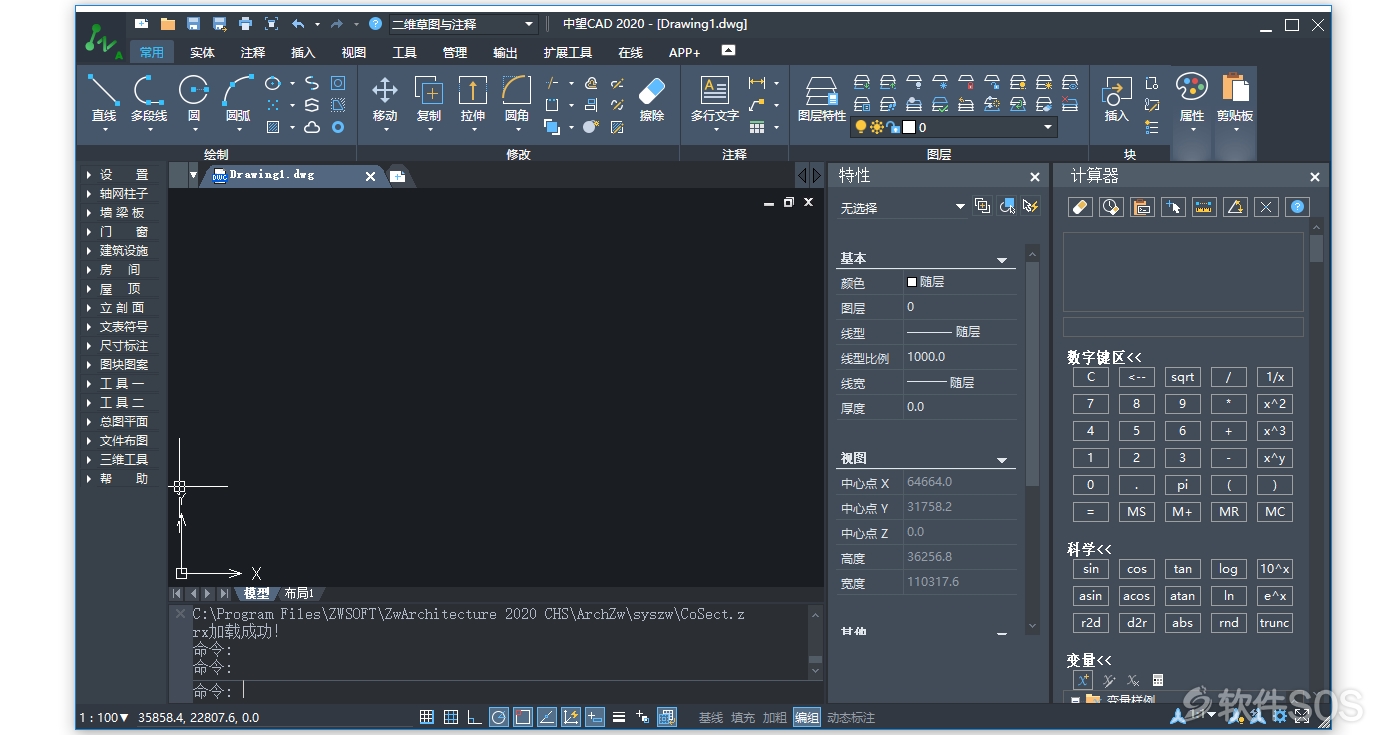Click the 线型比例 value 1000.0
1382x735 pixels.
click(926, 357)
